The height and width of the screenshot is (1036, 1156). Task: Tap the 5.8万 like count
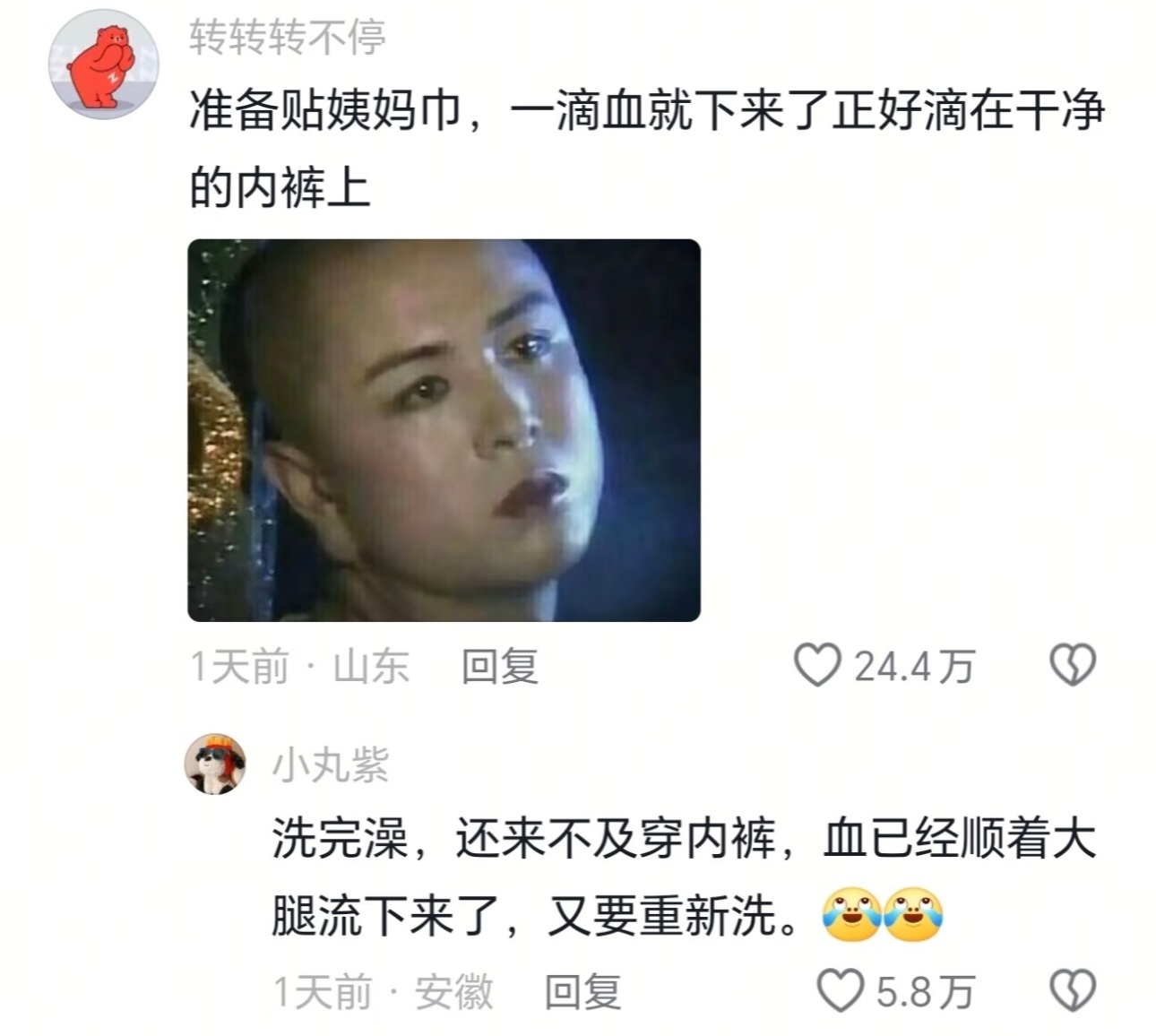click(x=925, y=992)
